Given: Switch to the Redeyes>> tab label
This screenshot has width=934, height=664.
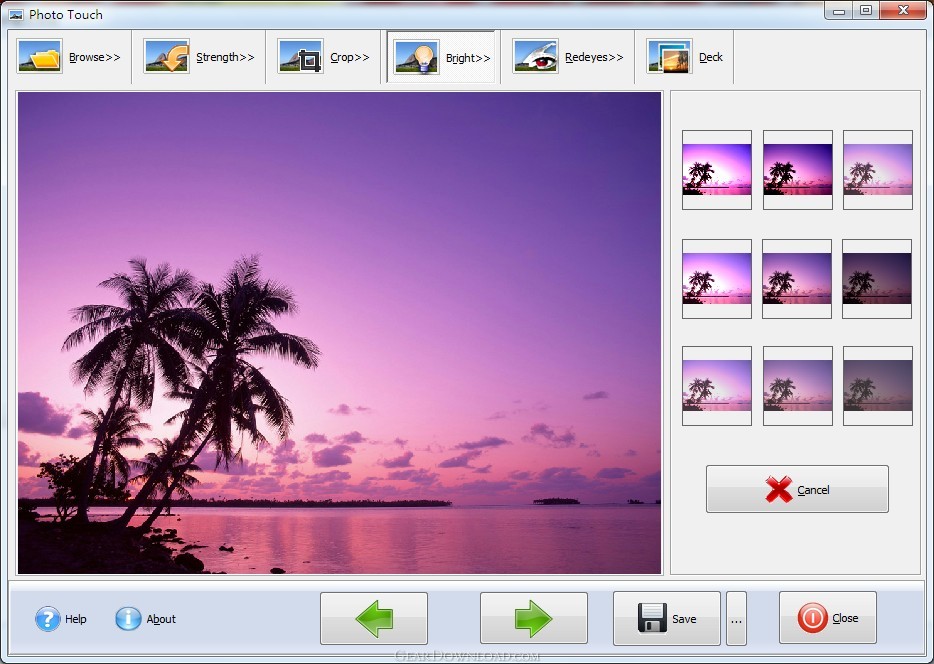Looking at the screenshot, I should click(x=594, y=57).
